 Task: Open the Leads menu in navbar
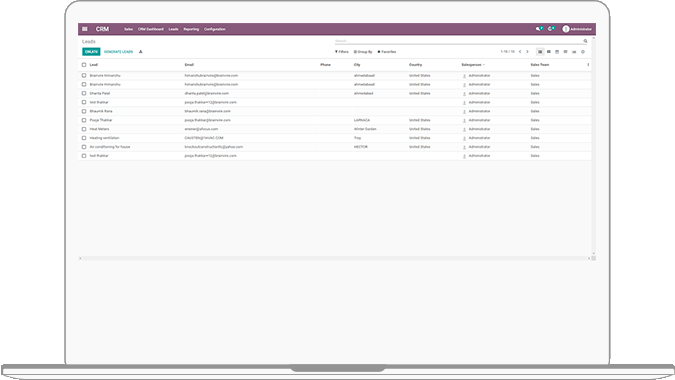[x=173, y=29]
